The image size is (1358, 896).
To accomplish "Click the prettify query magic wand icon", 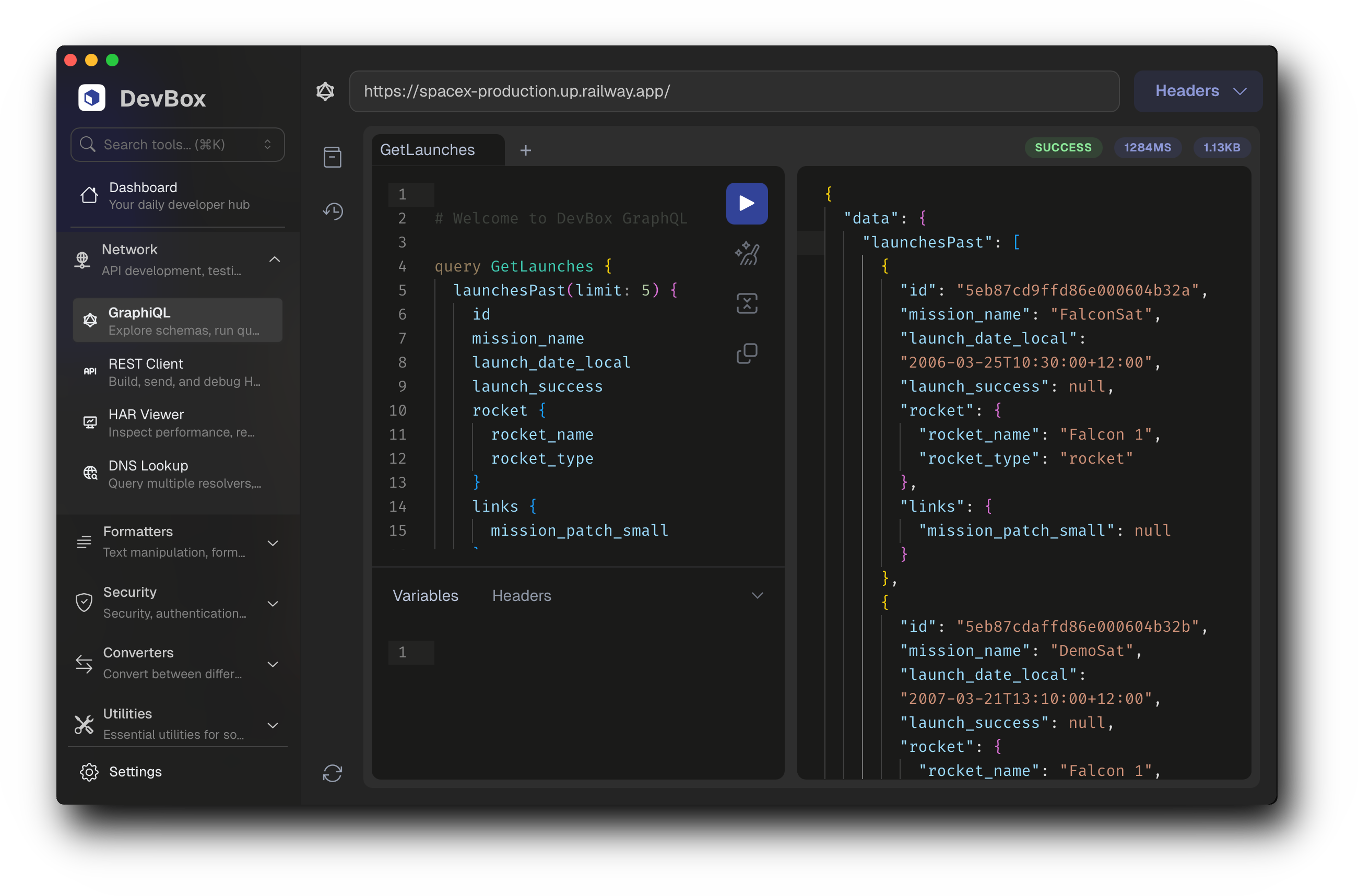I will (746, 253).
